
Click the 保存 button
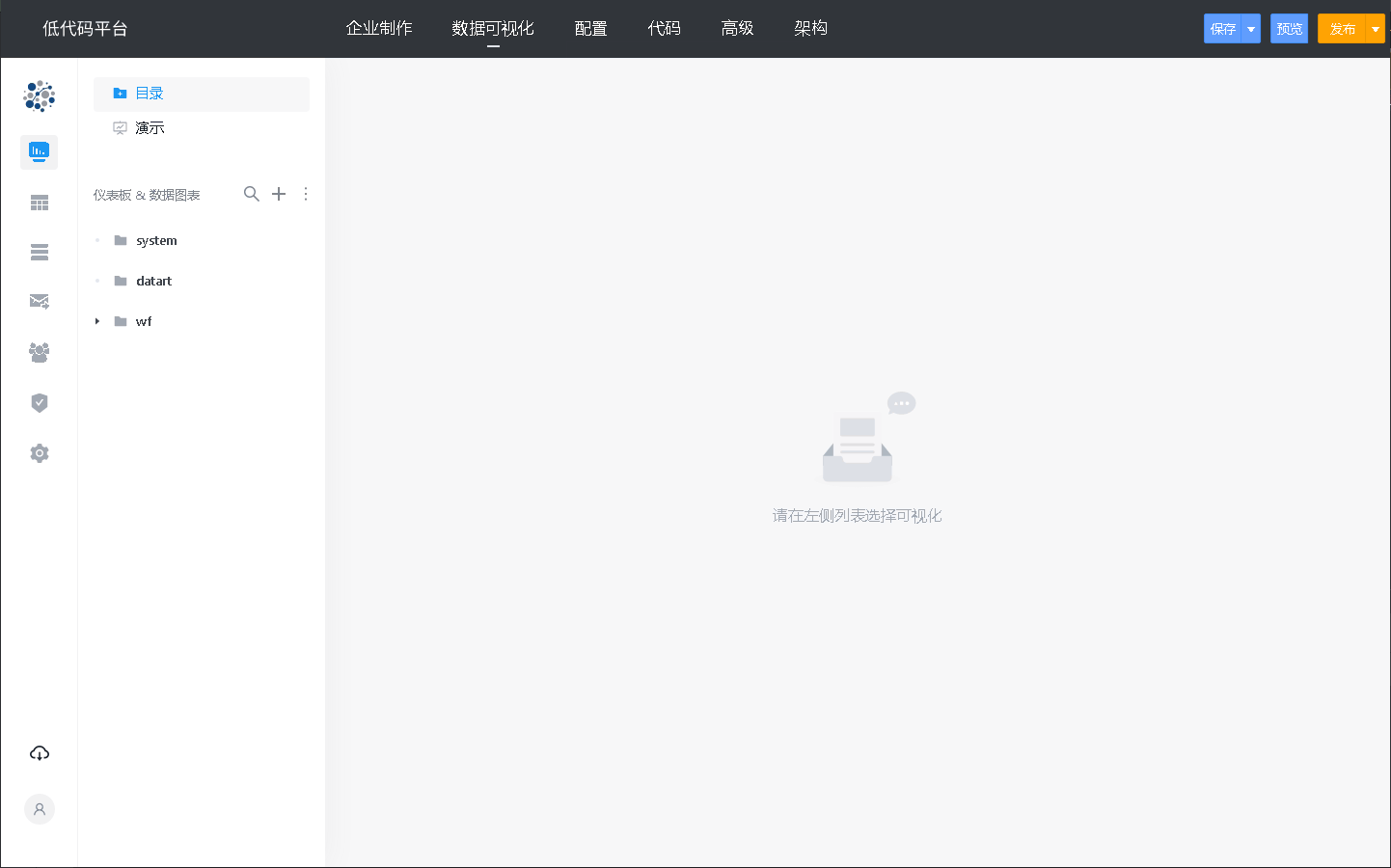[1223, 29]
